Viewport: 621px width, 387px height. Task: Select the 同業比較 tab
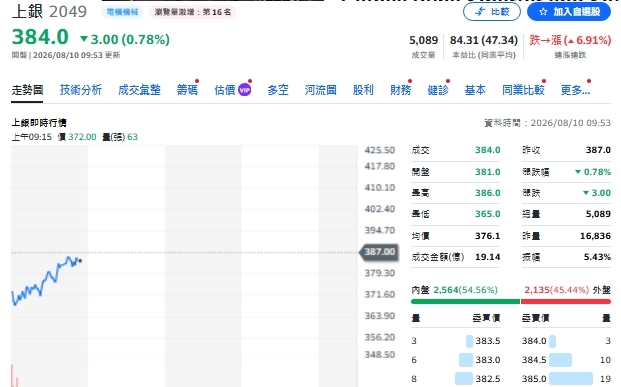click(x=523, y=90)
